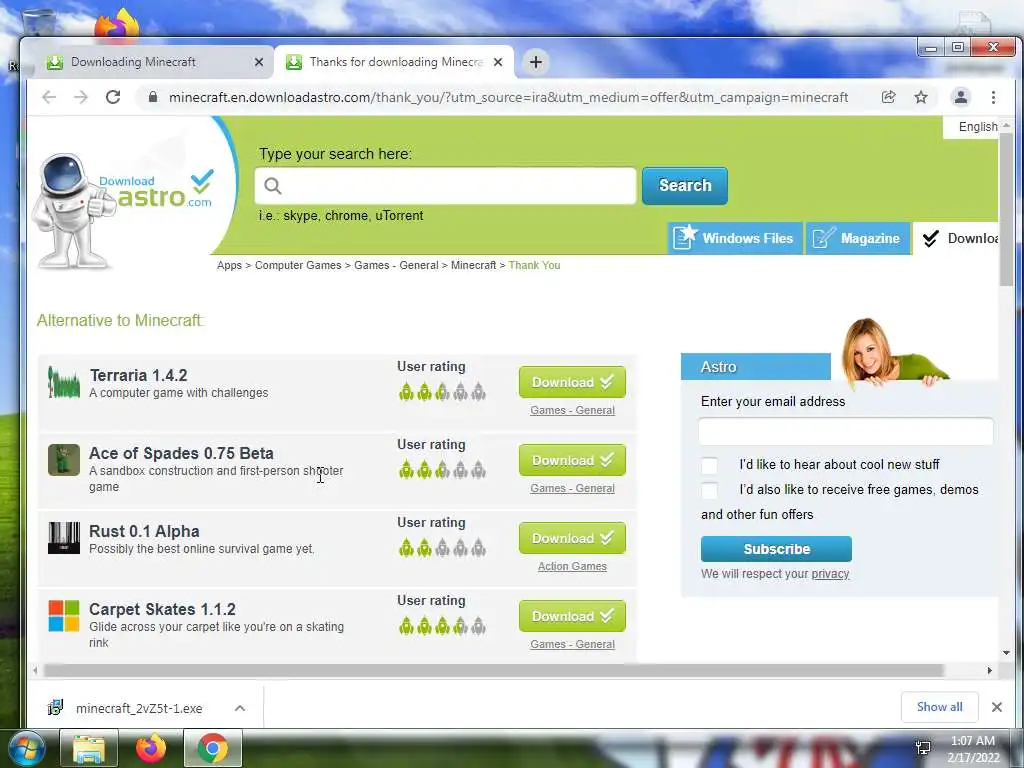Open the Windows Files tab

coord(735,238)
